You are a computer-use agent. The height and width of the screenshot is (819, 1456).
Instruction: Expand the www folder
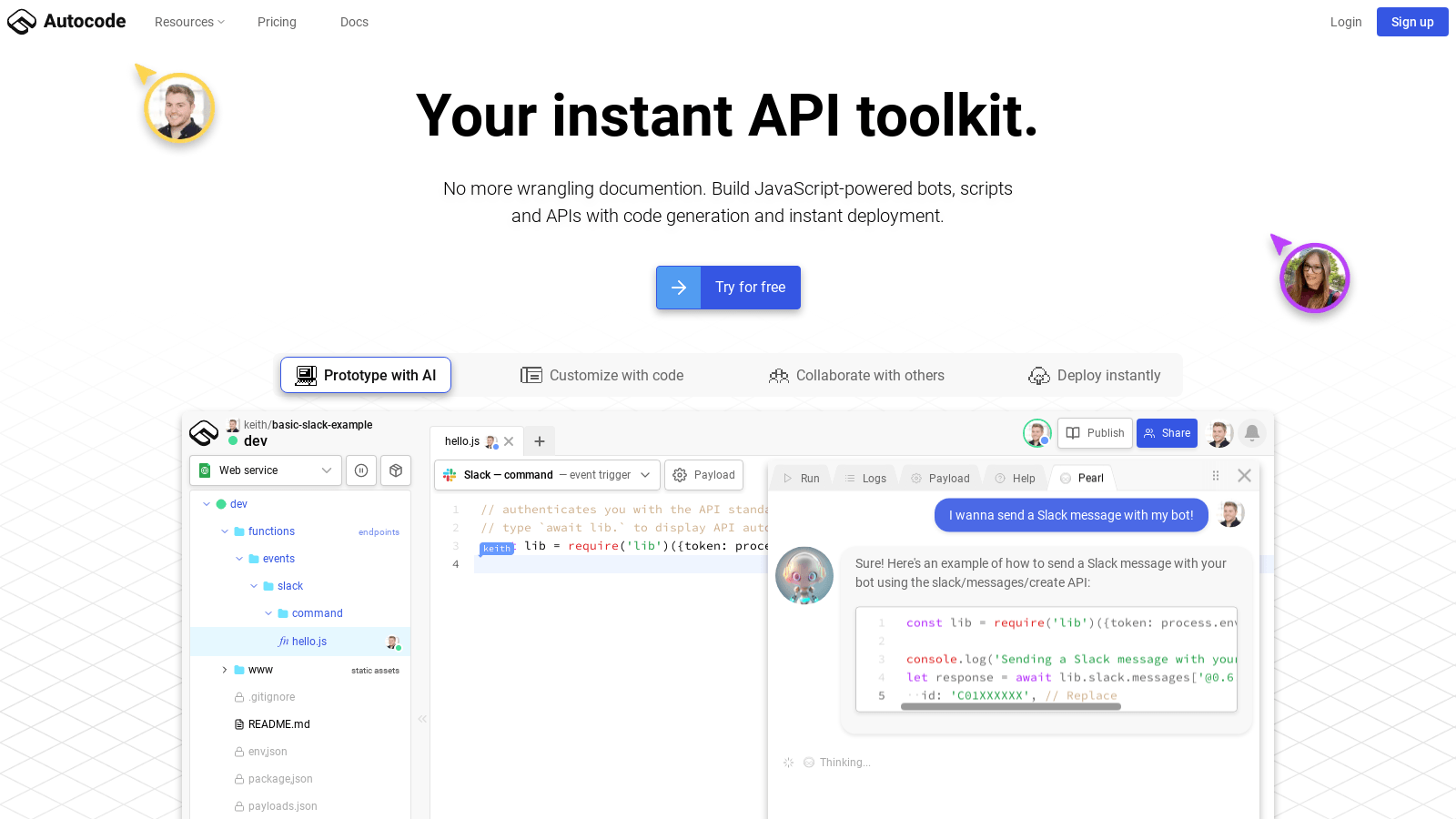[225, 670]
